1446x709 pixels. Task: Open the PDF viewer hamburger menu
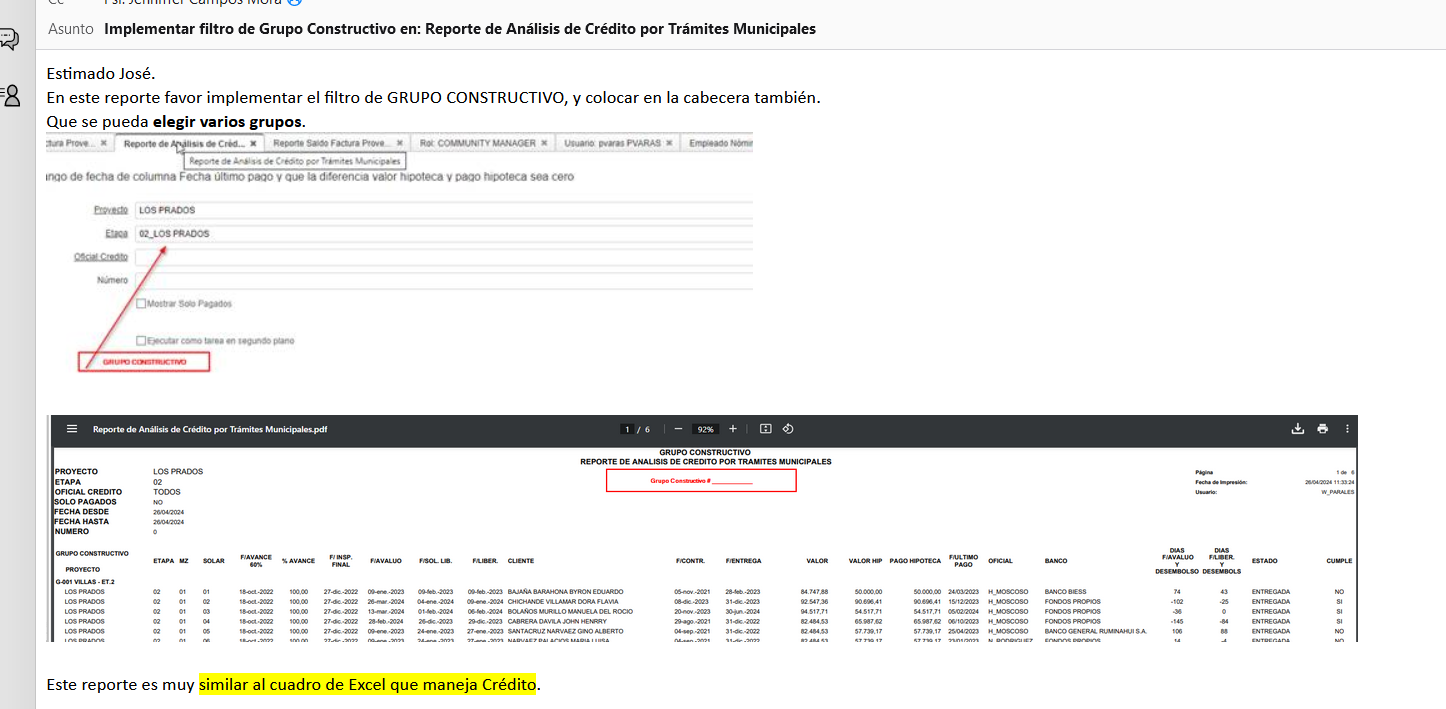coord(72,429)
